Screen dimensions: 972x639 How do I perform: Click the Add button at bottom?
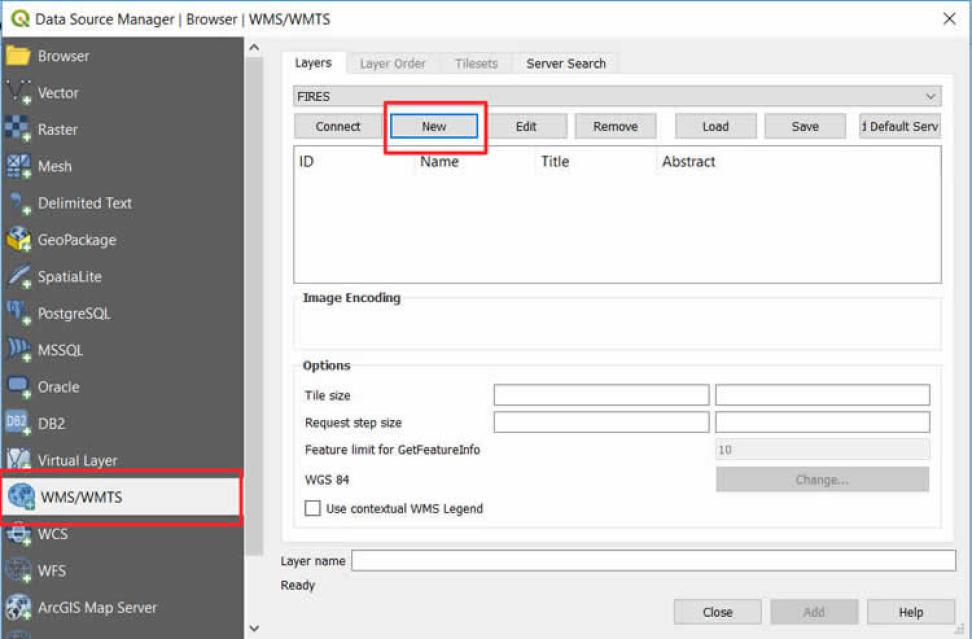click(814, 612)
